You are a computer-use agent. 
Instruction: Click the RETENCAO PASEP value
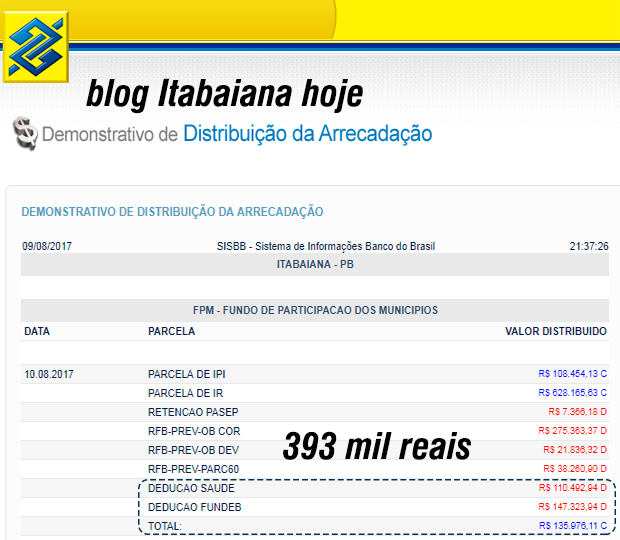(x=577, y=412)
